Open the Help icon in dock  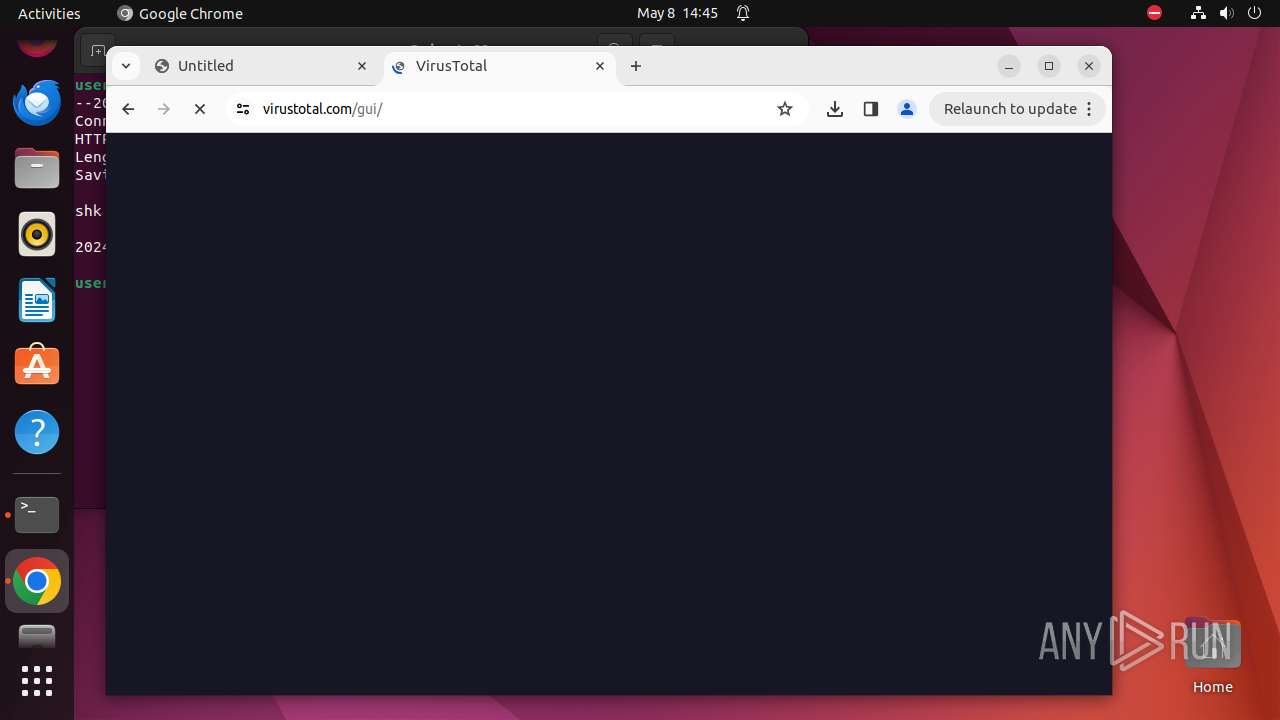tap(37, 432)
